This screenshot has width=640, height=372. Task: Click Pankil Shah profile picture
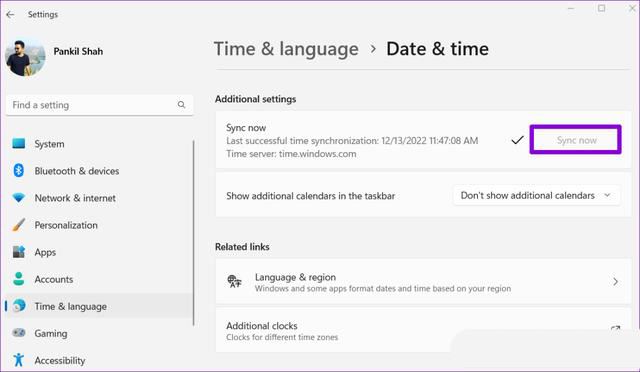pyautogui.click(x=25, y=58)
